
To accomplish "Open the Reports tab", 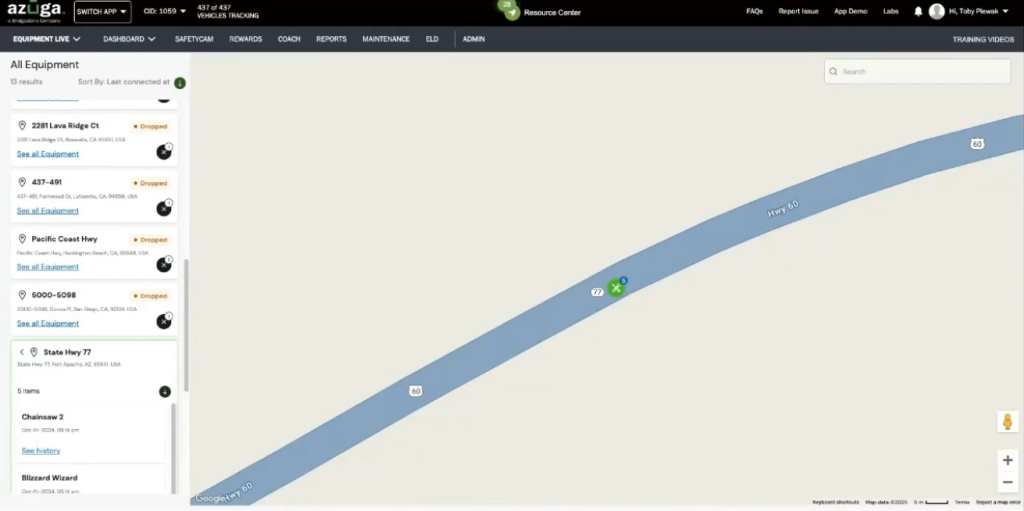I will (x=331, y=39).
